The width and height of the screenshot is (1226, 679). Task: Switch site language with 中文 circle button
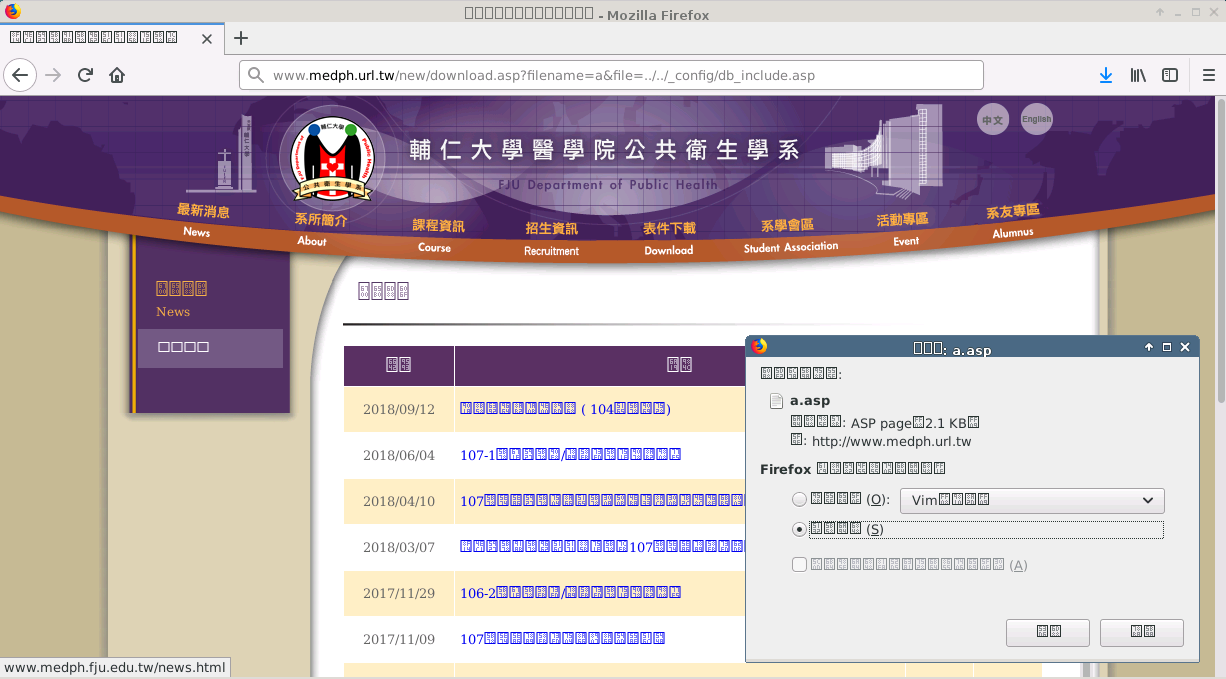[993, 119]
